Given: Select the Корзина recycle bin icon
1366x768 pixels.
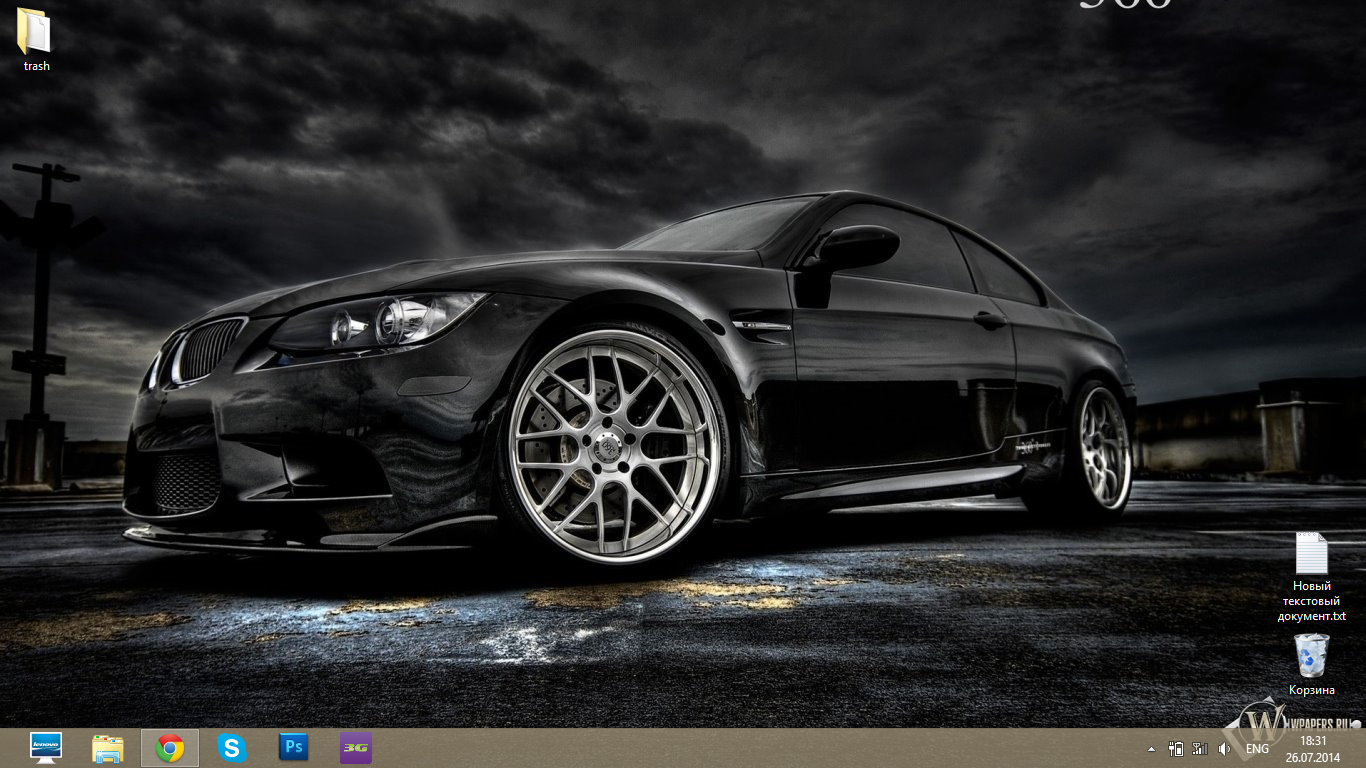Looking at the screenshot, I should [x=1311, y=656].
